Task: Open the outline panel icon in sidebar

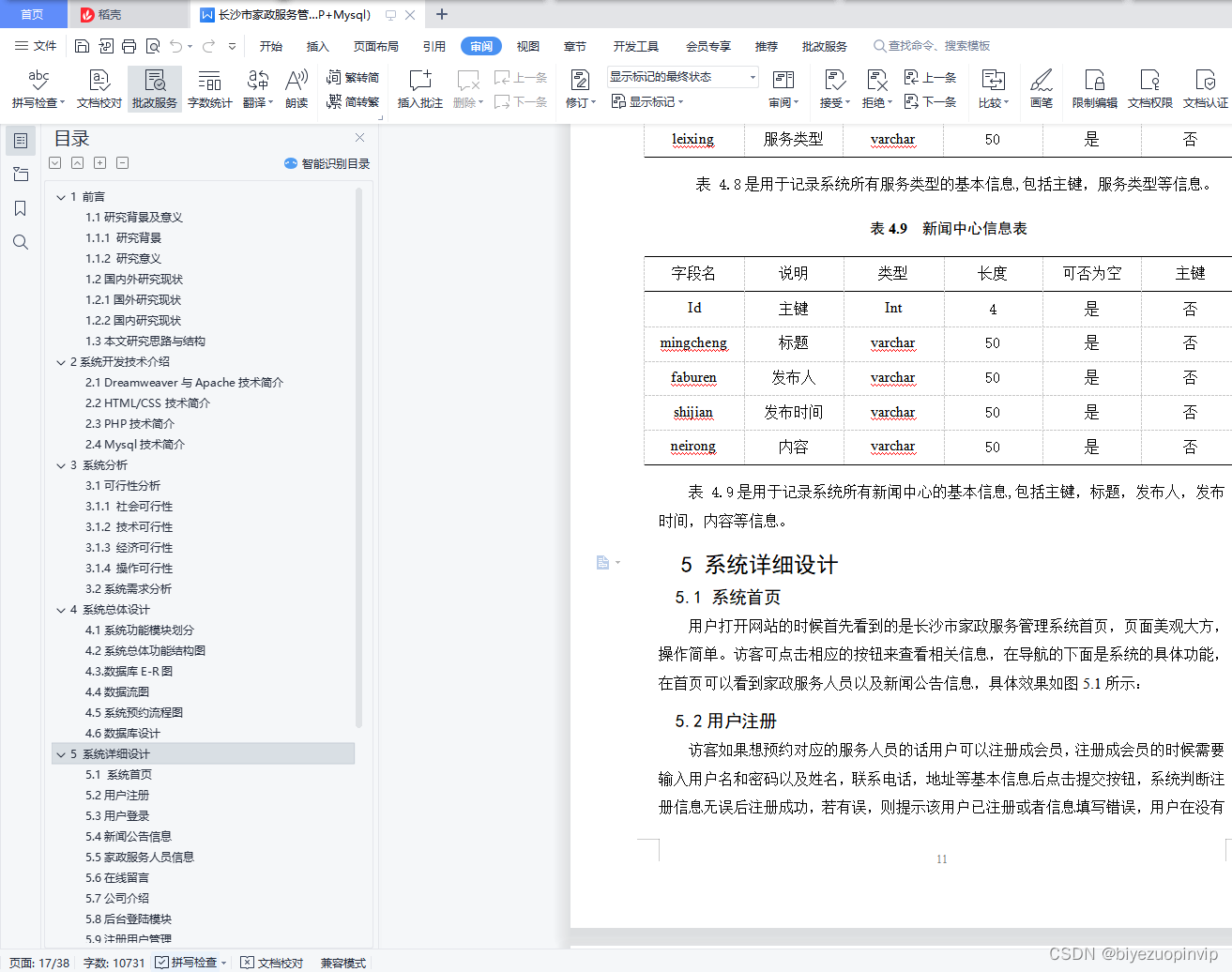Action: pos(21,141)
